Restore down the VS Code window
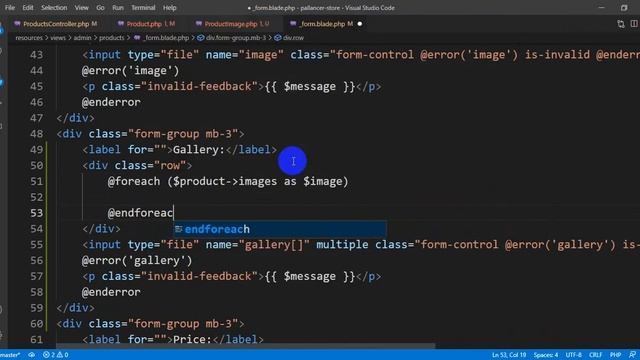 click(624, 8)
